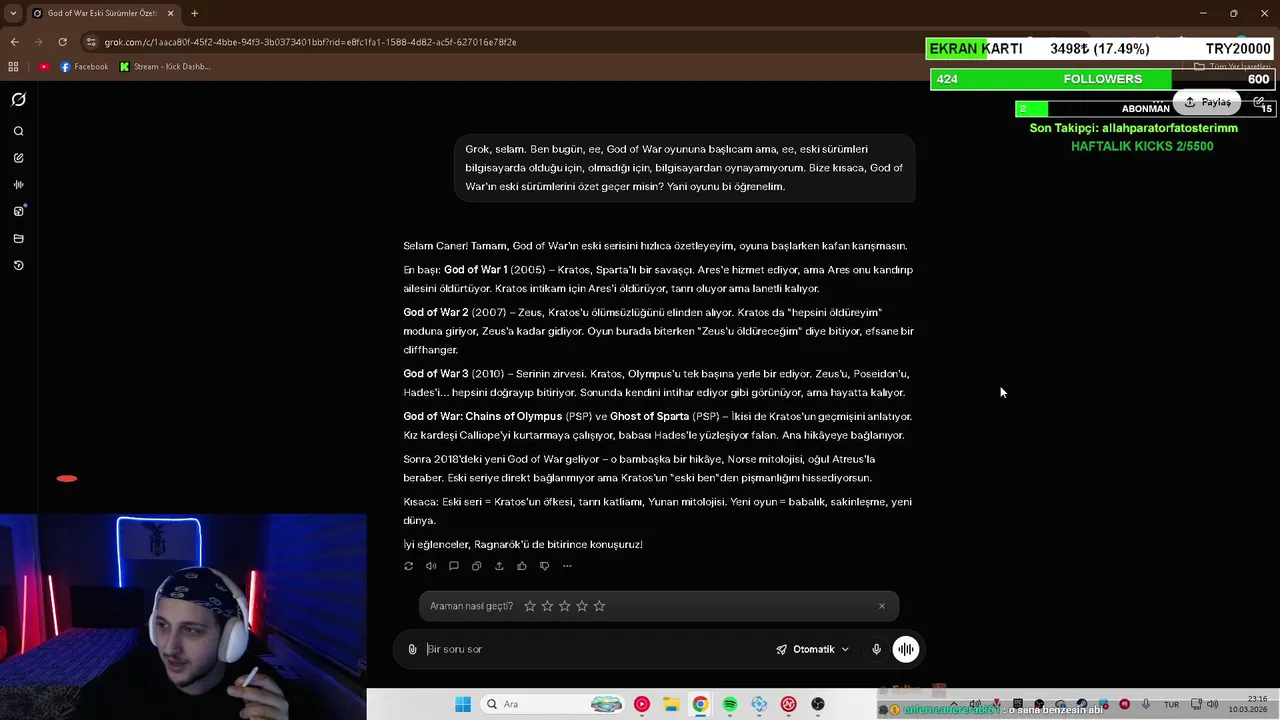The width and height of the screenshot is (1280, 720).
Task: Start voice conversation with waveform button
Action: tap(905, 649)
